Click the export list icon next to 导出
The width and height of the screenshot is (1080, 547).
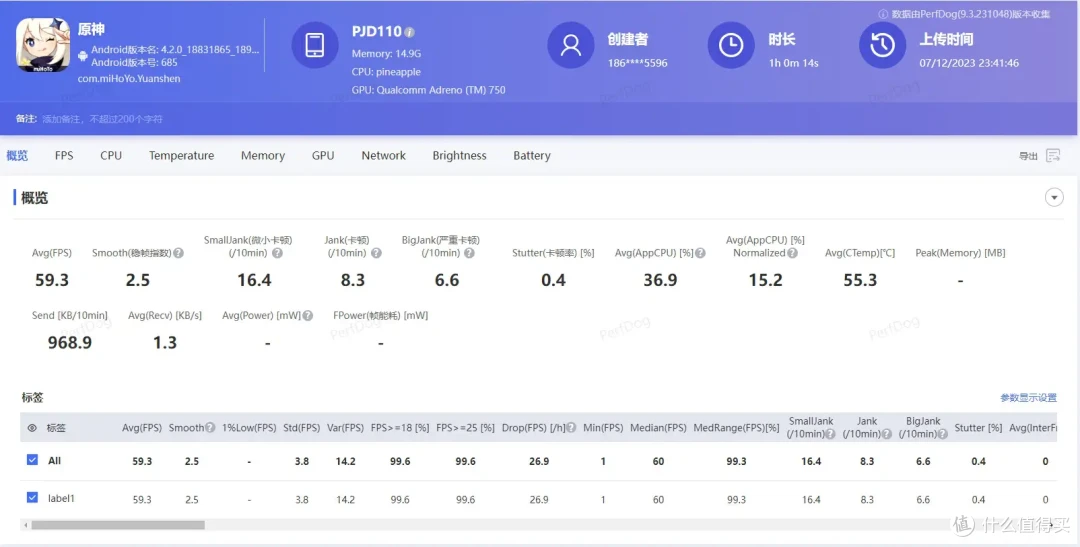pos(1053,156)
